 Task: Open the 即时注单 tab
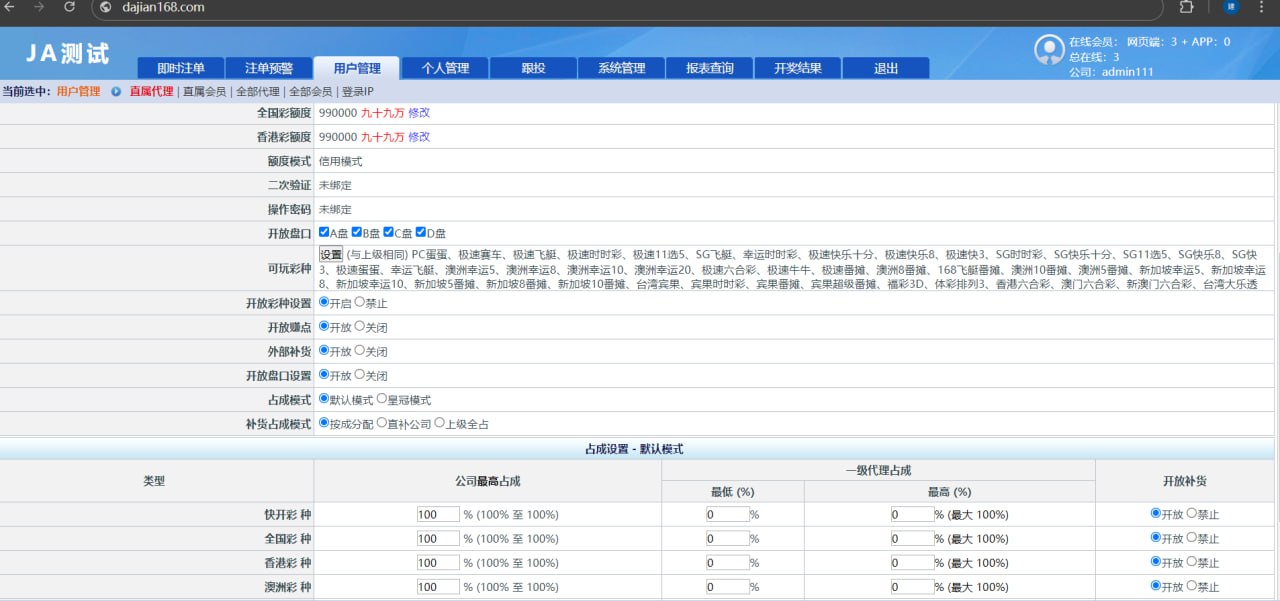click(x=181, y=68)
